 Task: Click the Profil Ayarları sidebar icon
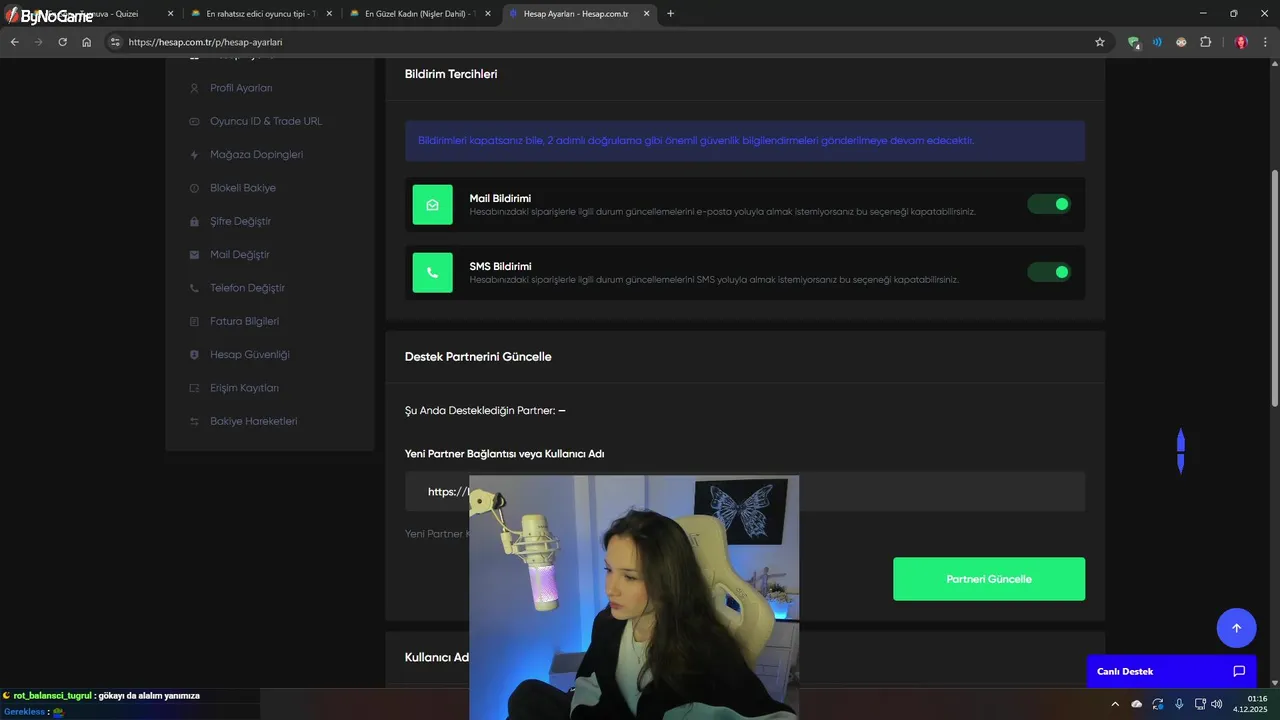194,88
